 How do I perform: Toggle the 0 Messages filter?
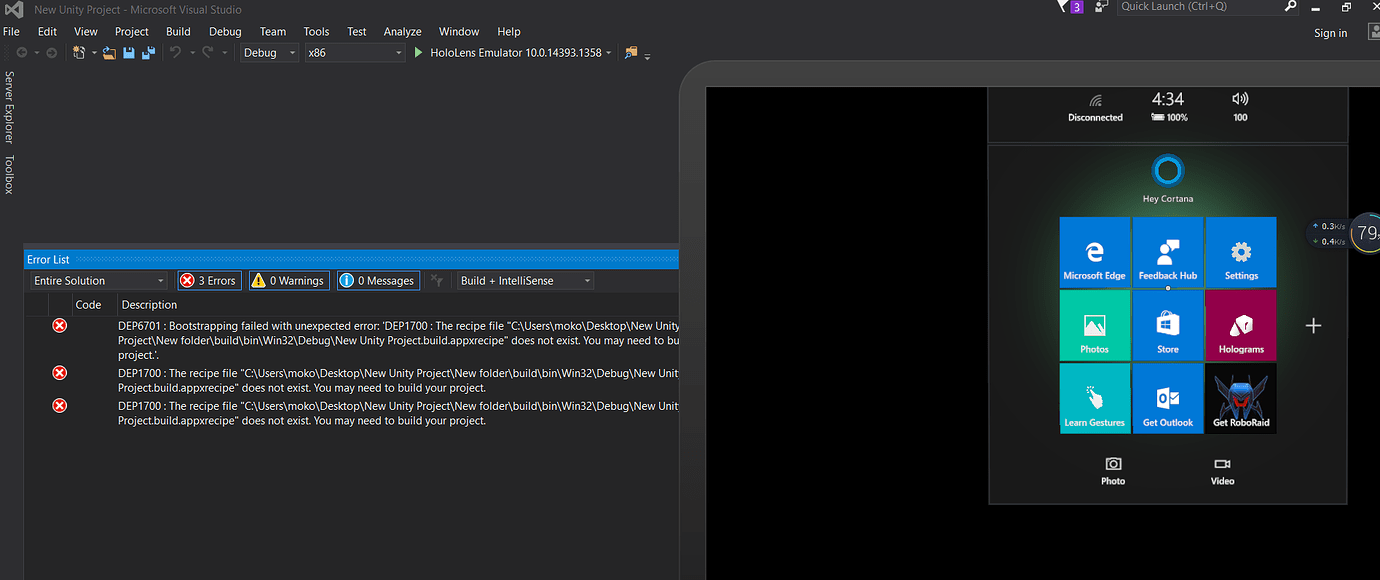377,280
